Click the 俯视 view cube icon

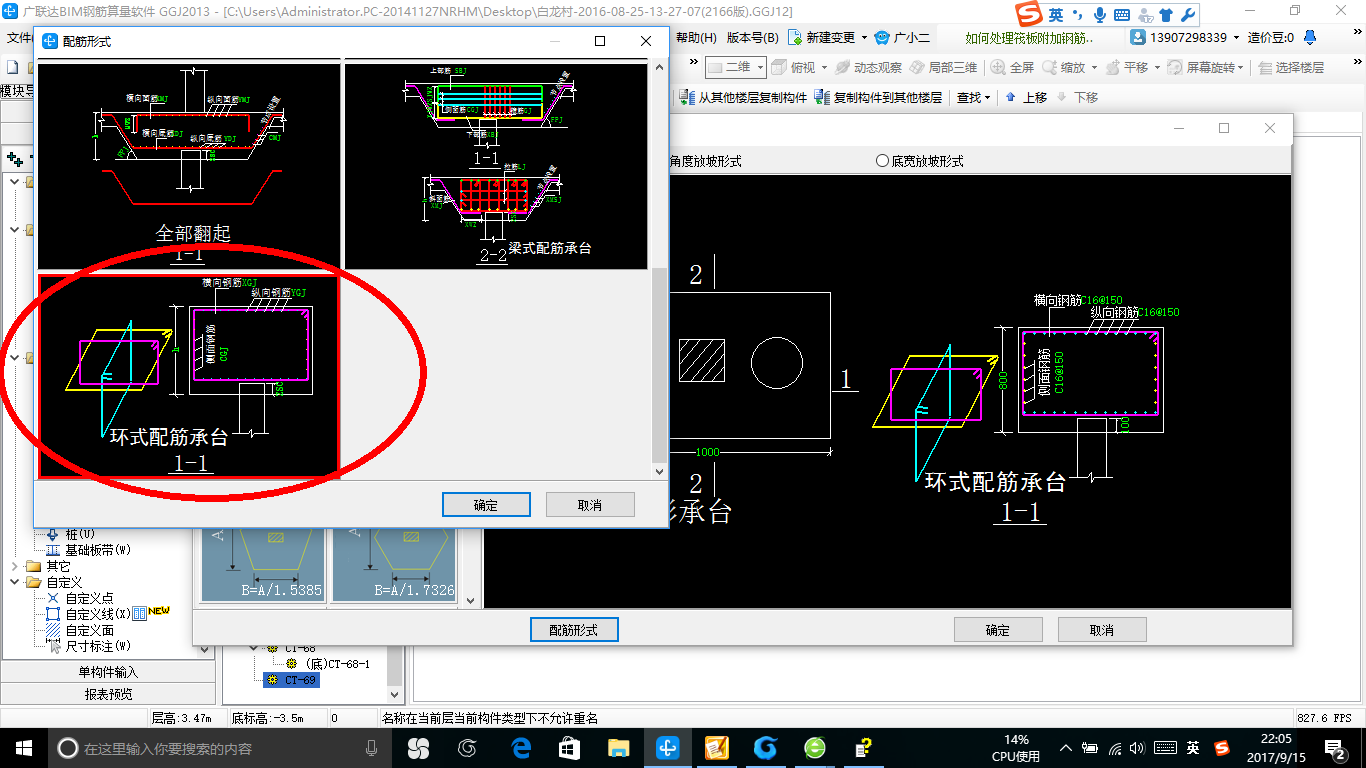click(x=780, y=67)
